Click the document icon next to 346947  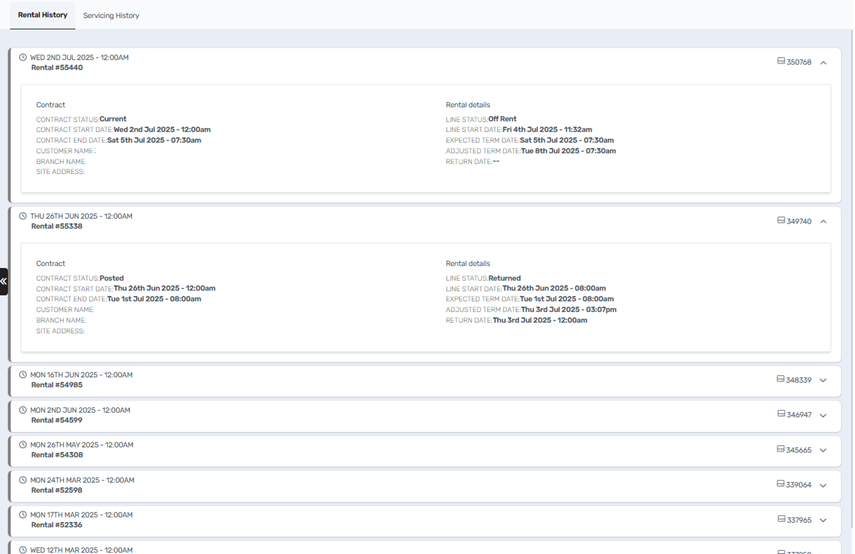781,414
